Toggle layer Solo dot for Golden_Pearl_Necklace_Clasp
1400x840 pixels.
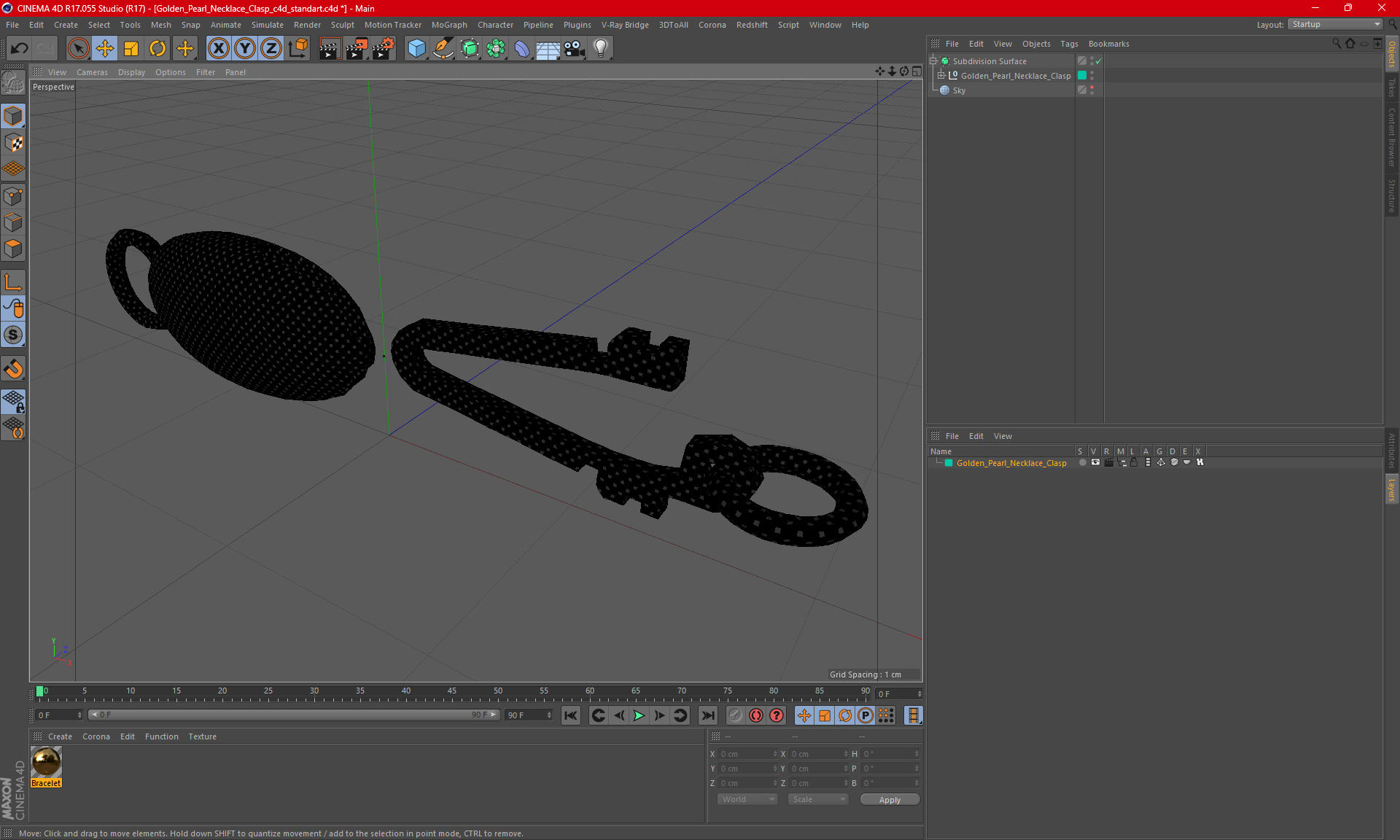click(1082, 462)
